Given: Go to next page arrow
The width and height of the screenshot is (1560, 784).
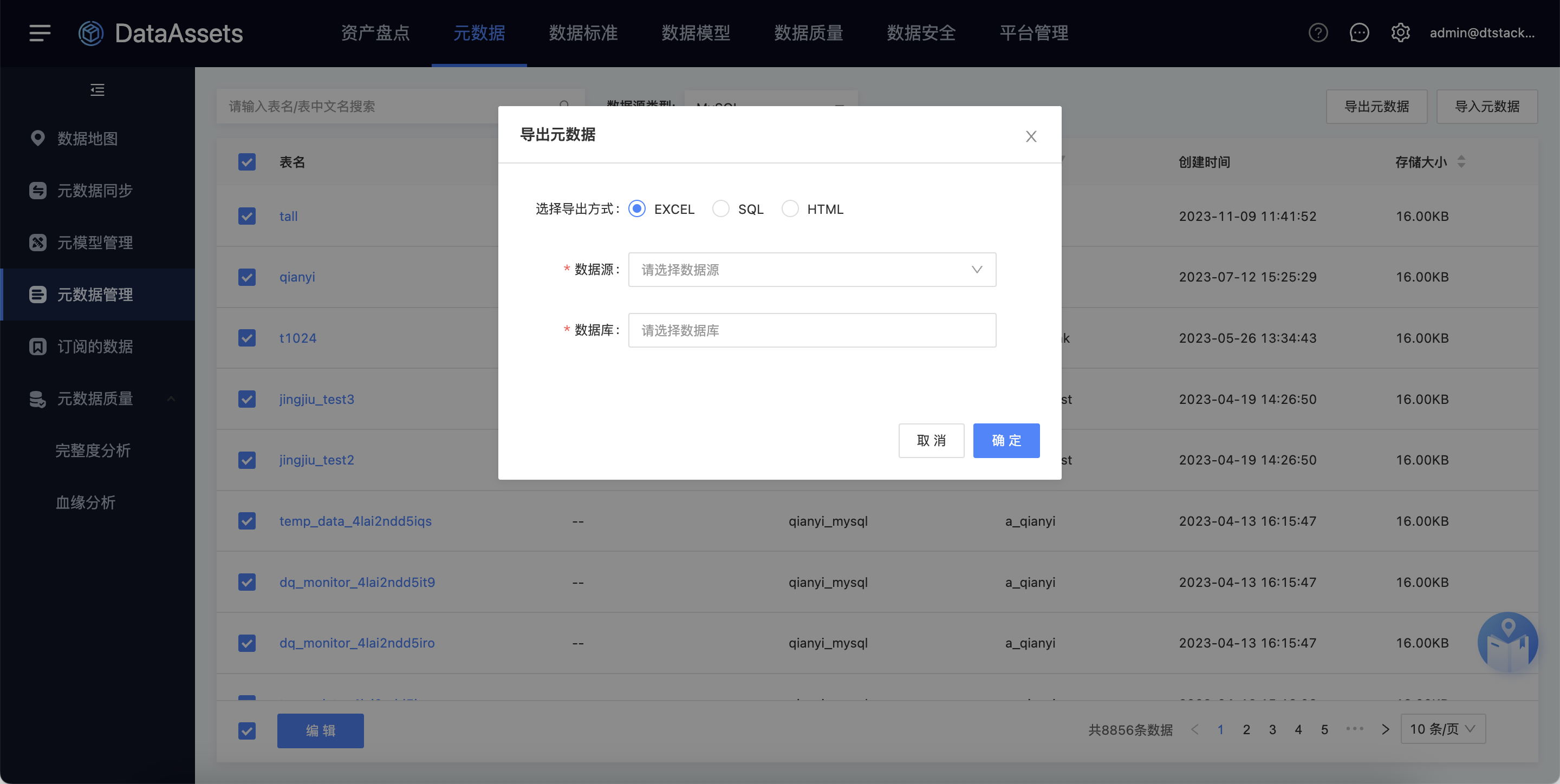Looking at the screenshot, I should (x=1385, y=729).
